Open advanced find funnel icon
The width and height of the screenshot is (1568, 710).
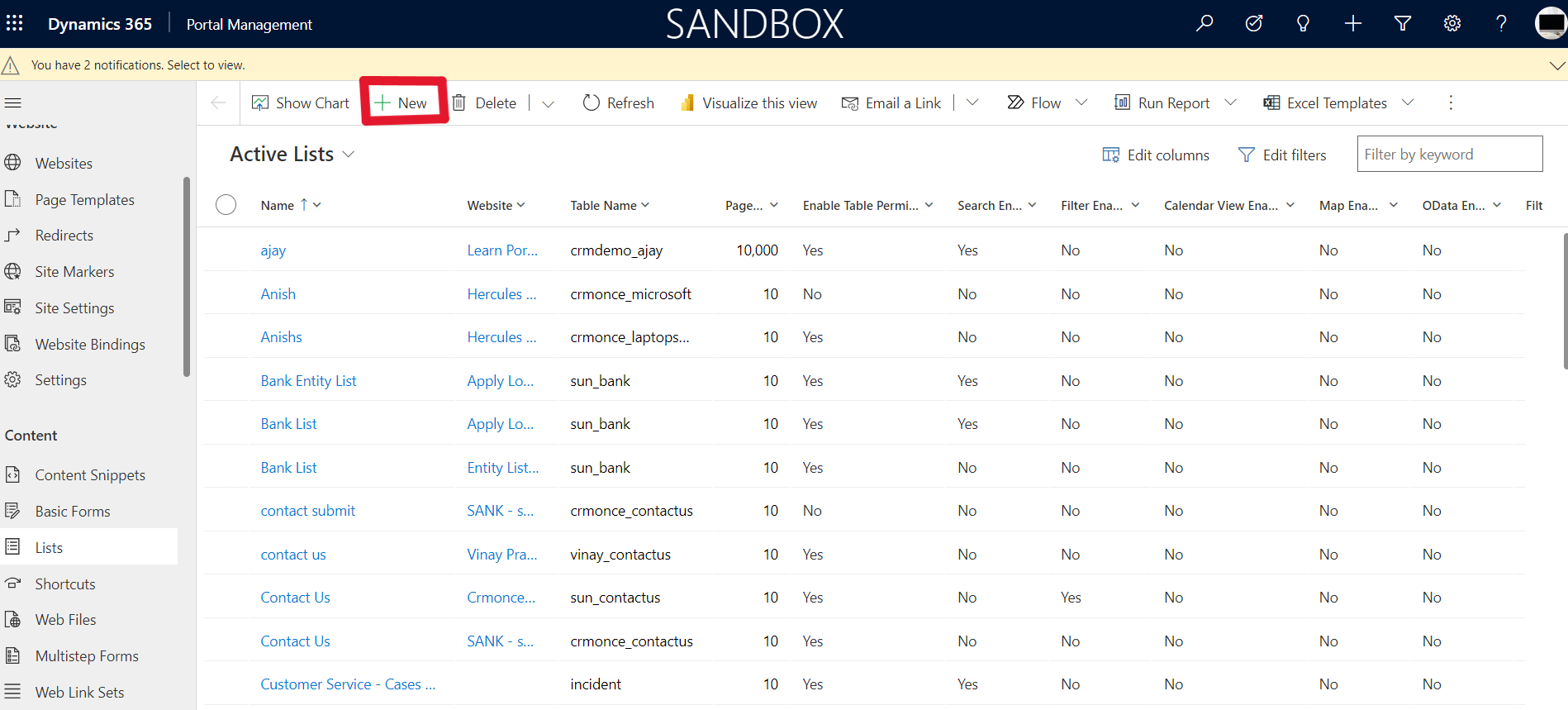coord(1403,23)
